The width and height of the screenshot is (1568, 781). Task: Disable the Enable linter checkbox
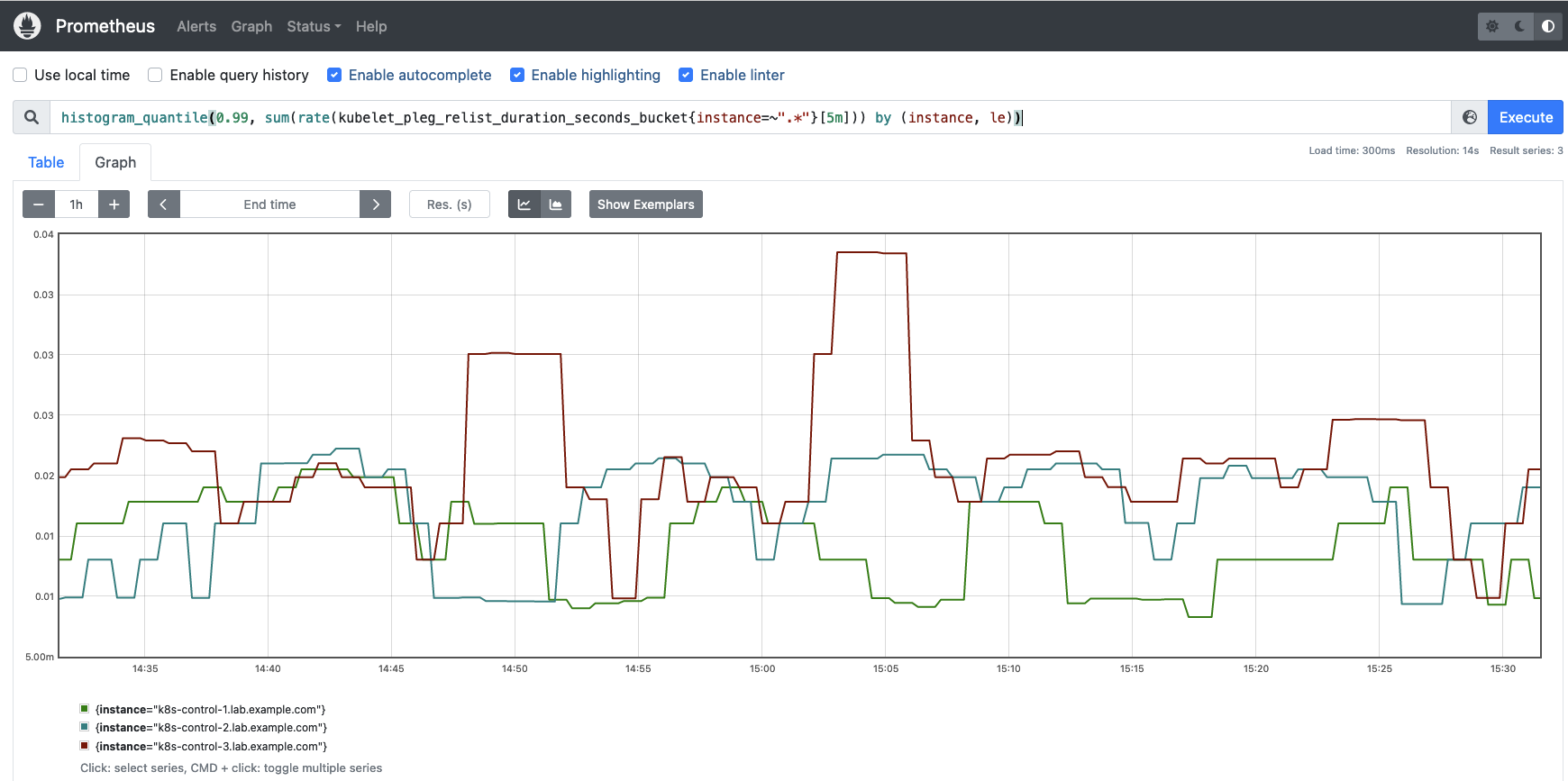(x=686, y=75)
